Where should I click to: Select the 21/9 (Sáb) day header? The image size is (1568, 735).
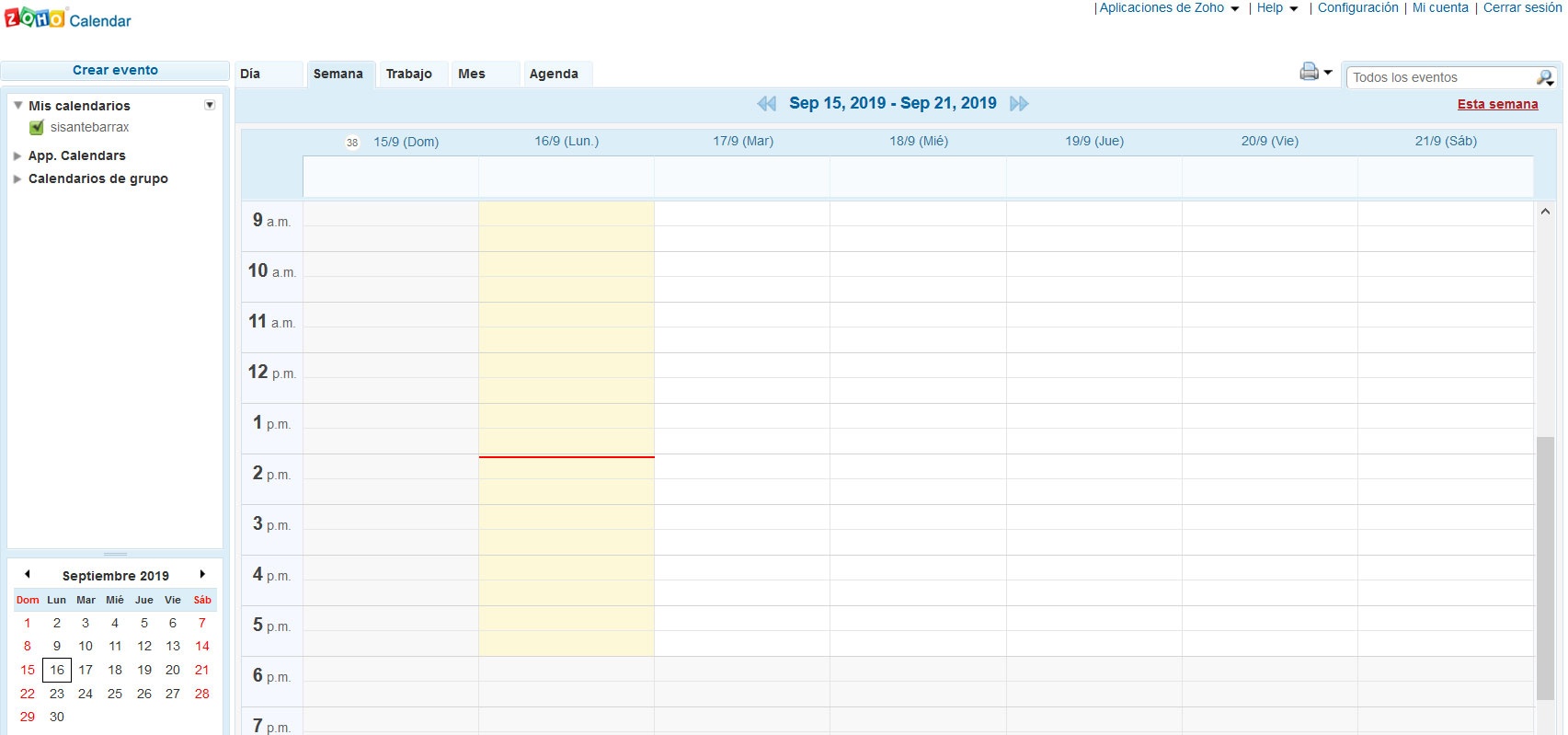tap(1446, 142)
